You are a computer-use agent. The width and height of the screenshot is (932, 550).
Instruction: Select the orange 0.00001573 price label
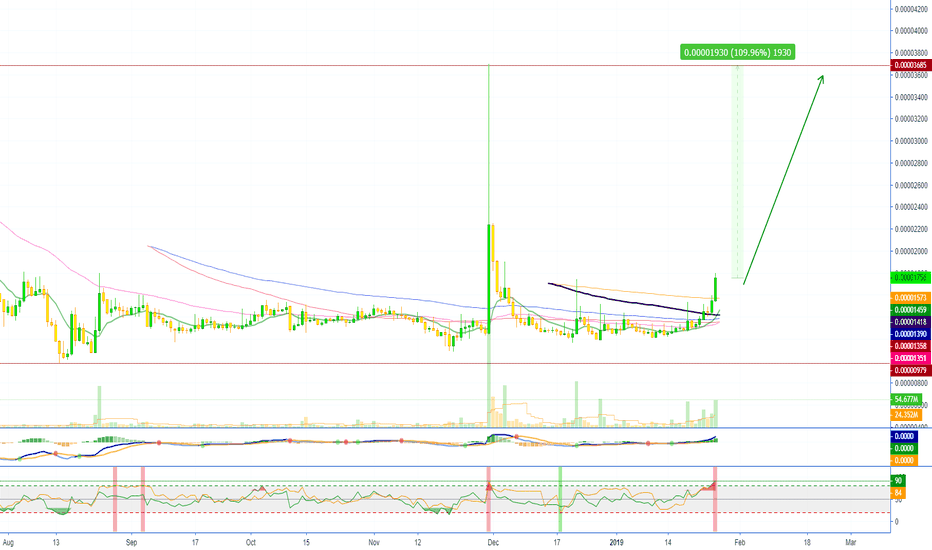point(910,297)
